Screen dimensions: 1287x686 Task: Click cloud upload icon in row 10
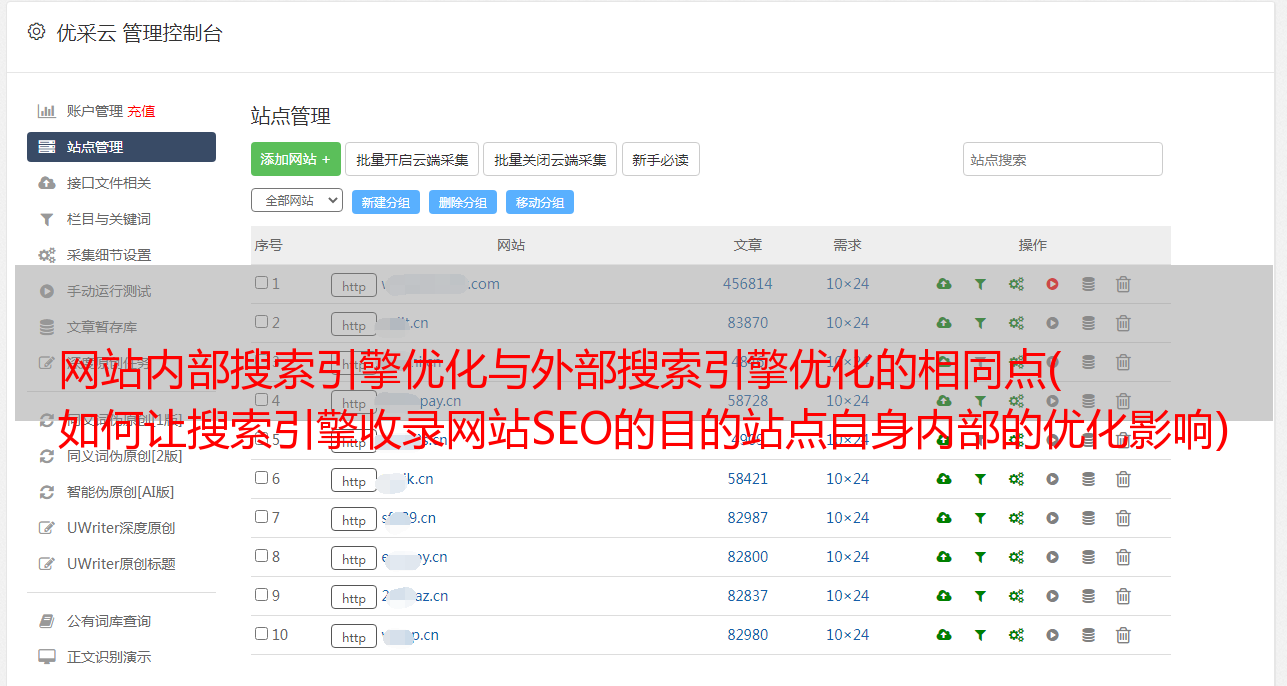[x=944, y=635]
